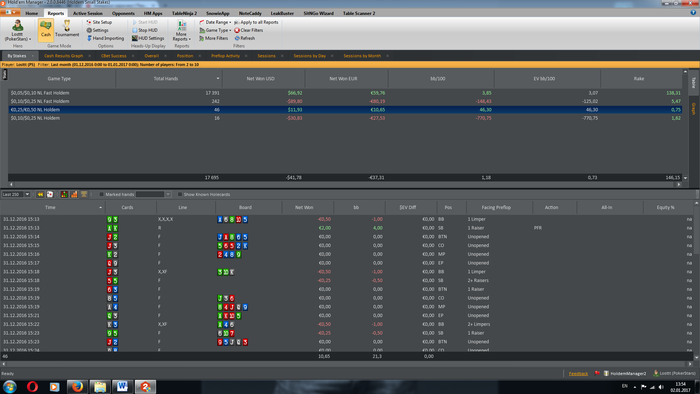Click Clear Filters icon

tap(237, 30)
